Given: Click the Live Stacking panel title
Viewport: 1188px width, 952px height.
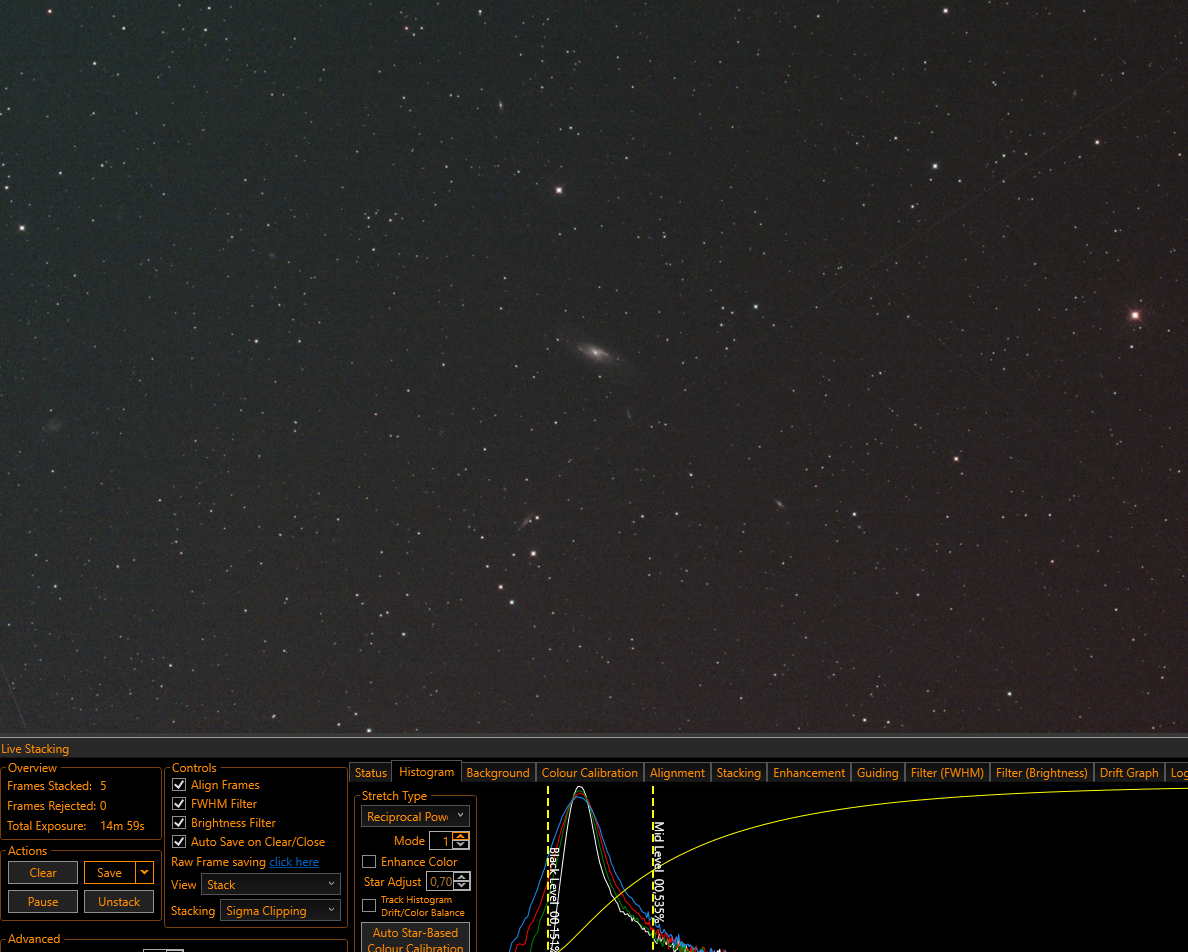Looking at the screenshot, I should point(35,748).
